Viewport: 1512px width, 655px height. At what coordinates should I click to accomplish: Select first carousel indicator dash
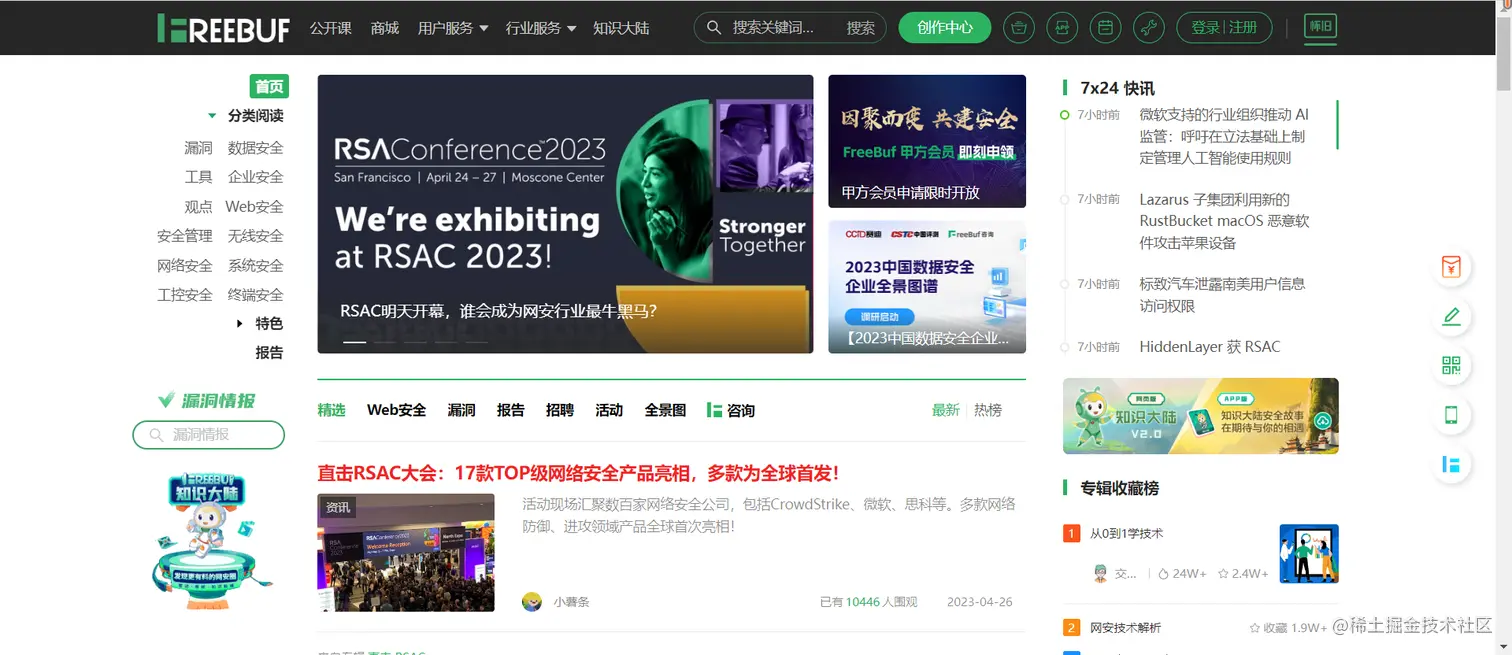[x=355, y=342]
